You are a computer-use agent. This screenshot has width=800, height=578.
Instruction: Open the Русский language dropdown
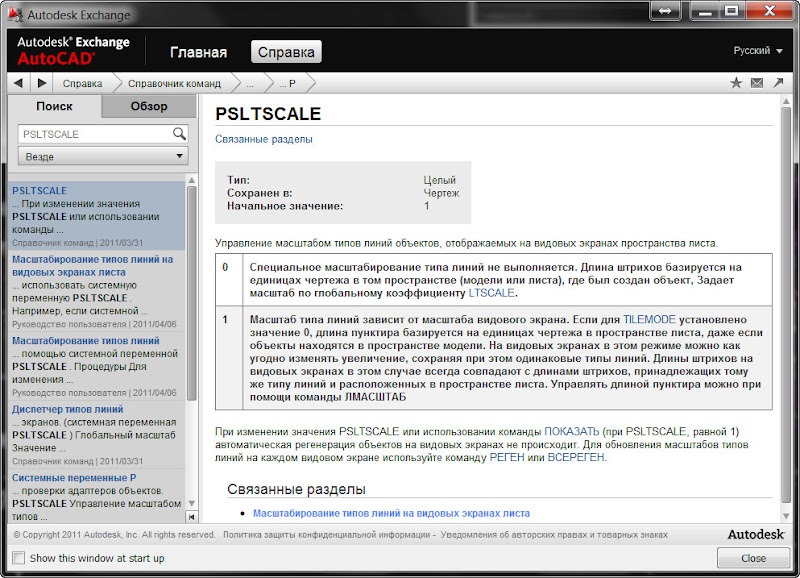[758, 51]
